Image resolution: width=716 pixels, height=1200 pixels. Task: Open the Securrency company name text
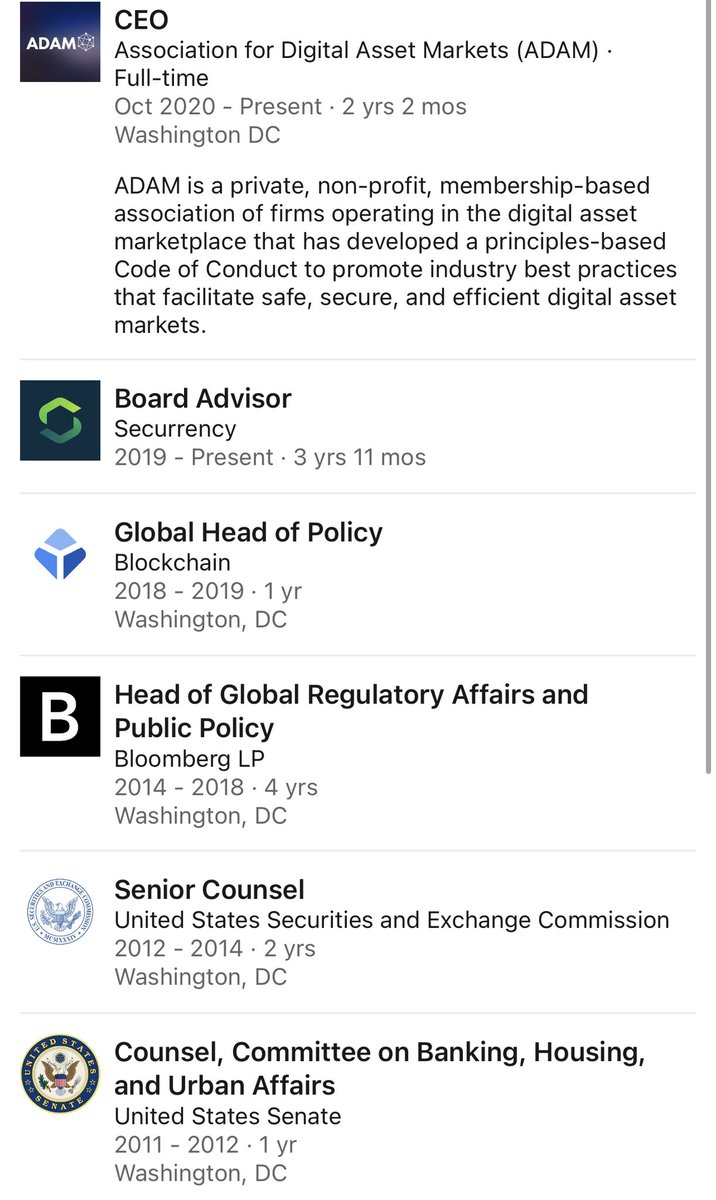click(175, 429)
